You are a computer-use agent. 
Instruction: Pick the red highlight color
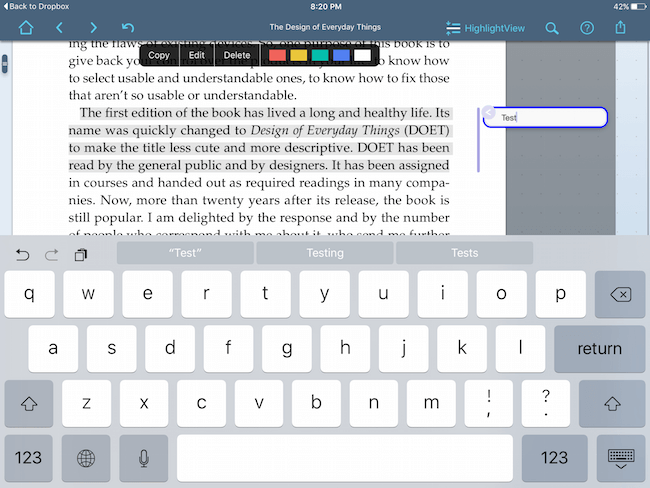pyautogui.click(x=277, y=55)
